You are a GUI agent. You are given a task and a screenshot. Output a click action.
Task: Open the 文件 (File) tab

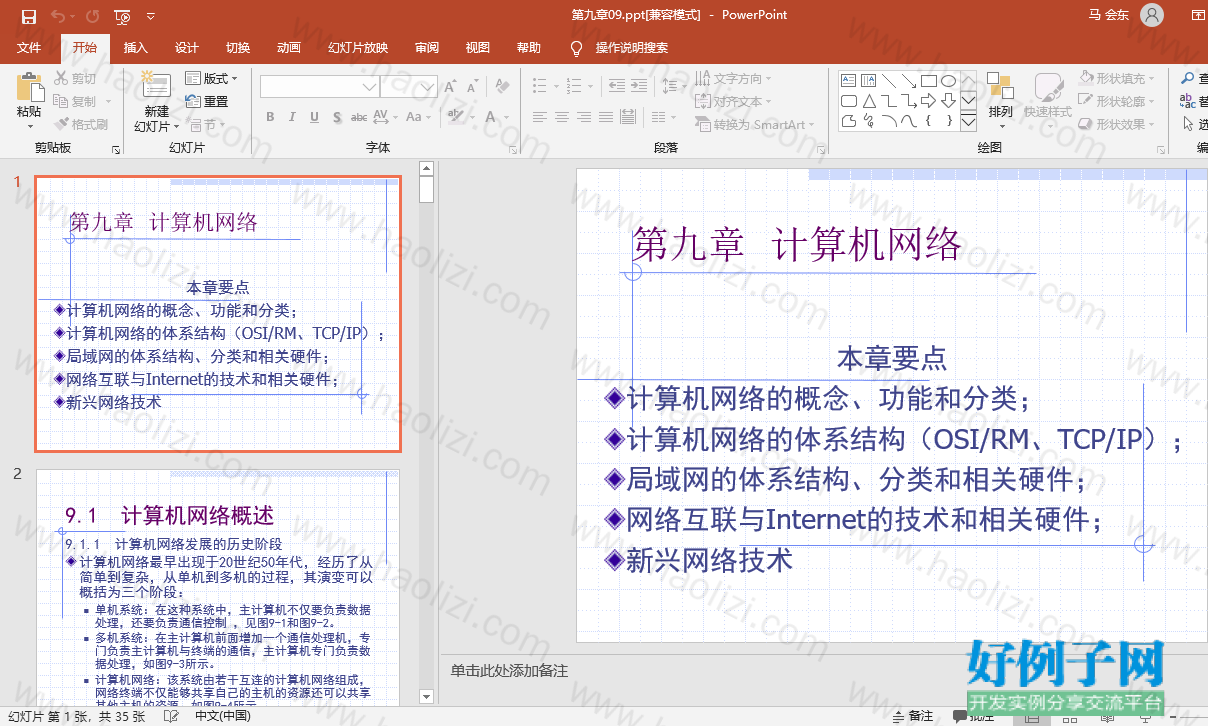pyautogui.click(x=29, y=48)
